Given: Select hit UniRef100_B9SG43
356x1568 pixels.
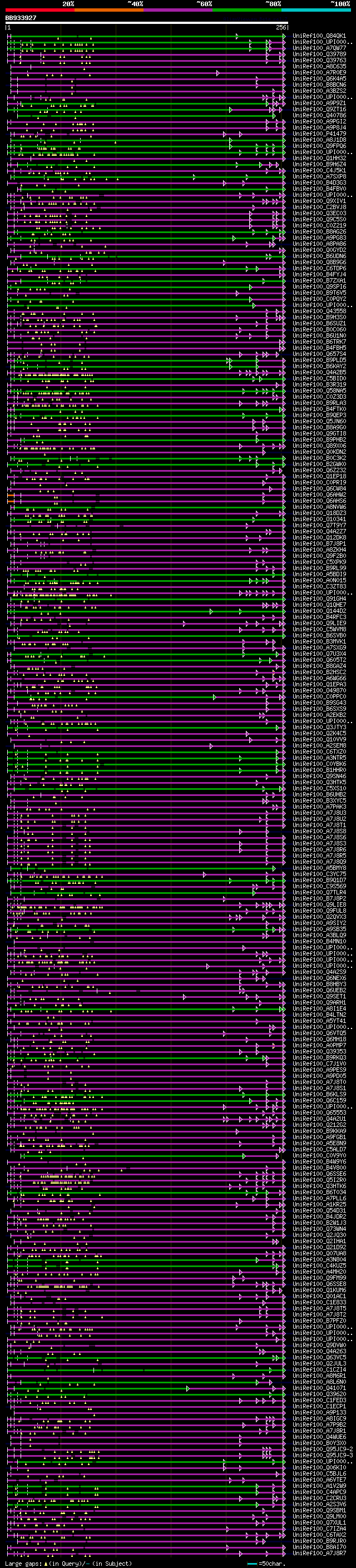Looking at the screenshot, I should [x=319, y=703].
